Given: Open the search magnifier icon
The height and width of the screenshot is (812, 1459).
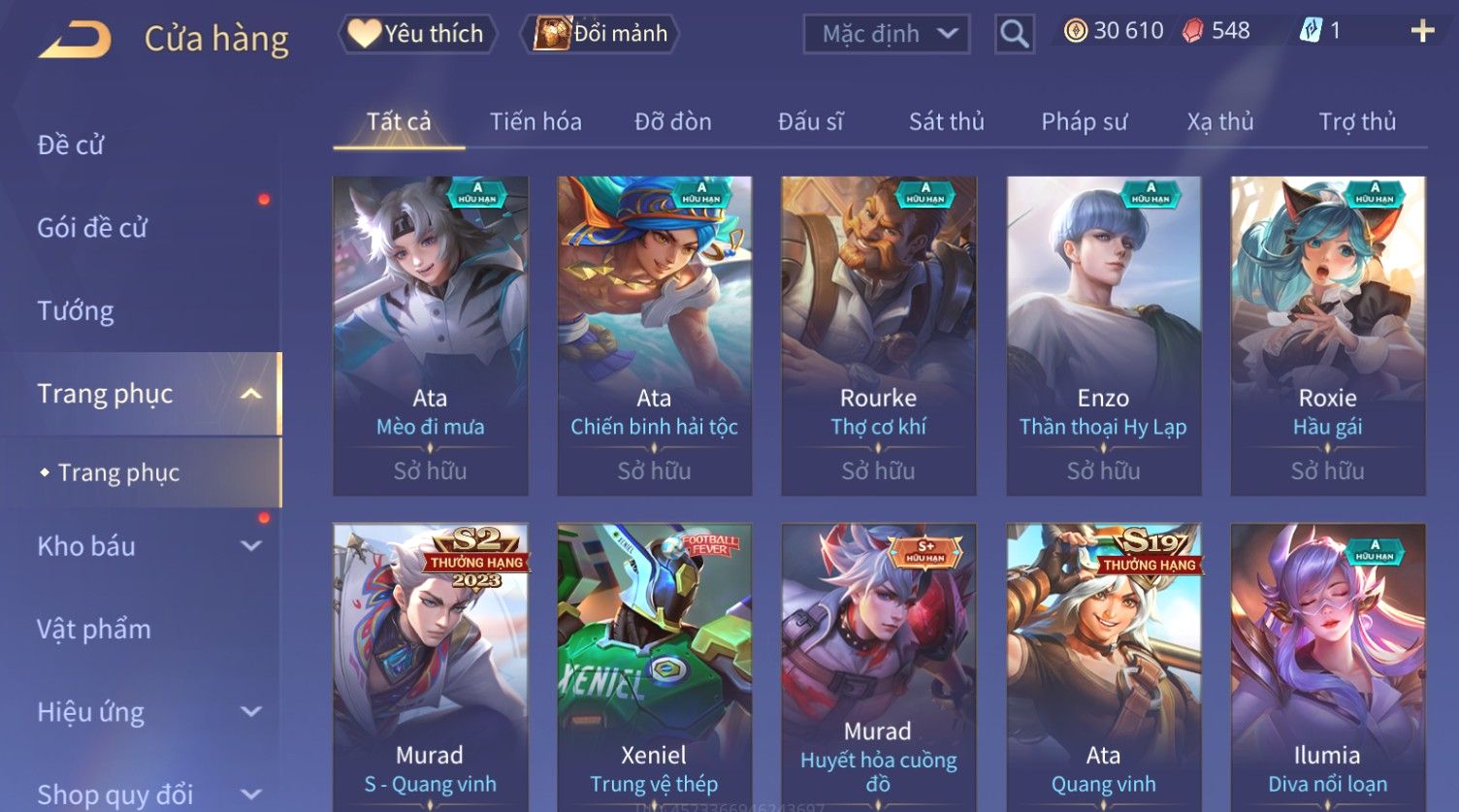Looking at the screenshot, I should point(1014,34).
